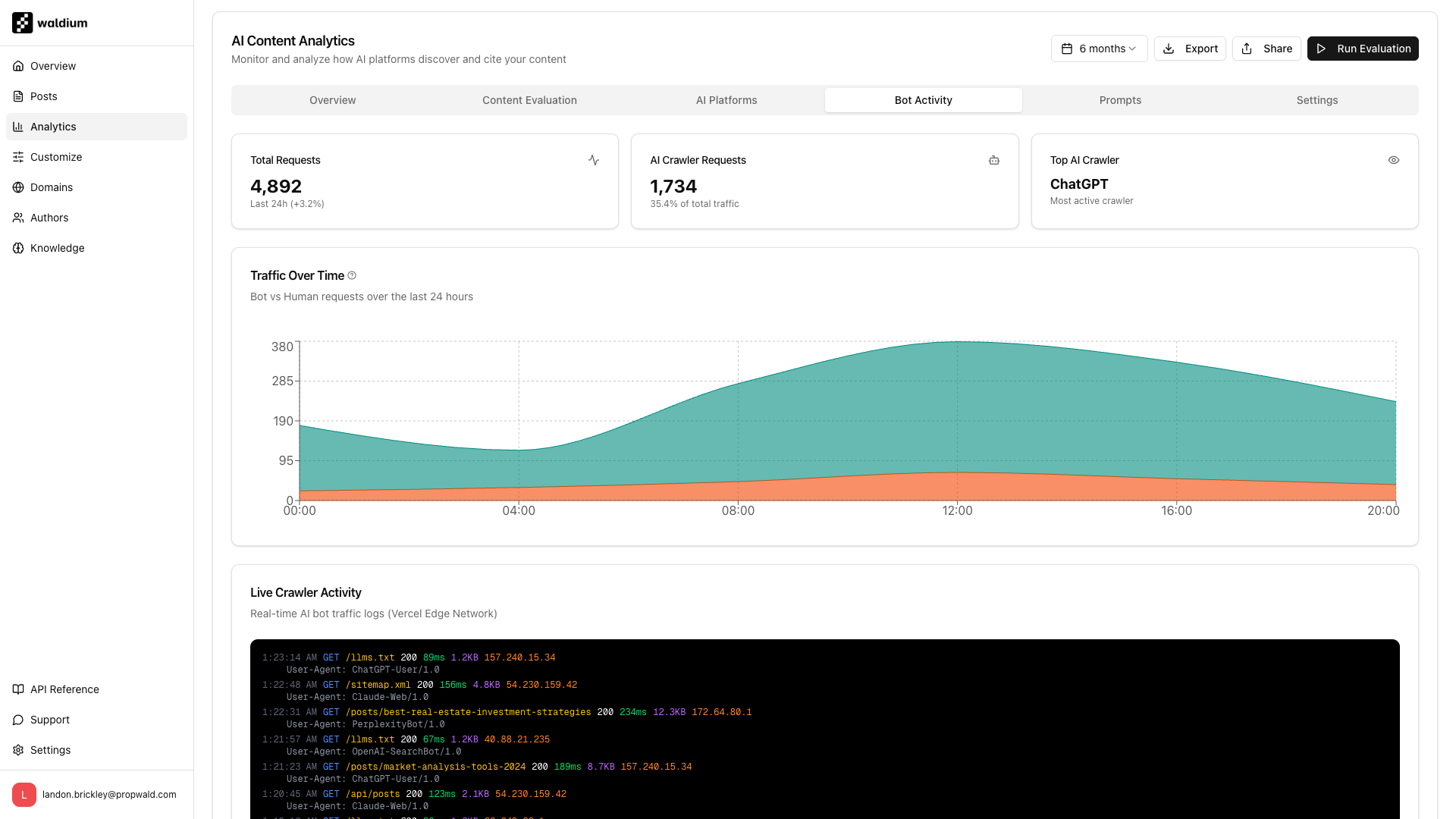Click the waldium logo icon
Image resolution: width=1456 pixels, height=819 pixels.
click(x=22, y=23)
